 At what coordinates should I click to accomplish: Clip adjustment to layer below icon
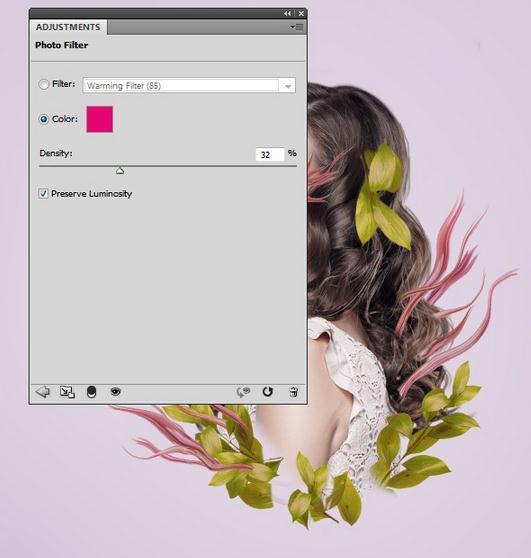tap(91, 392)
